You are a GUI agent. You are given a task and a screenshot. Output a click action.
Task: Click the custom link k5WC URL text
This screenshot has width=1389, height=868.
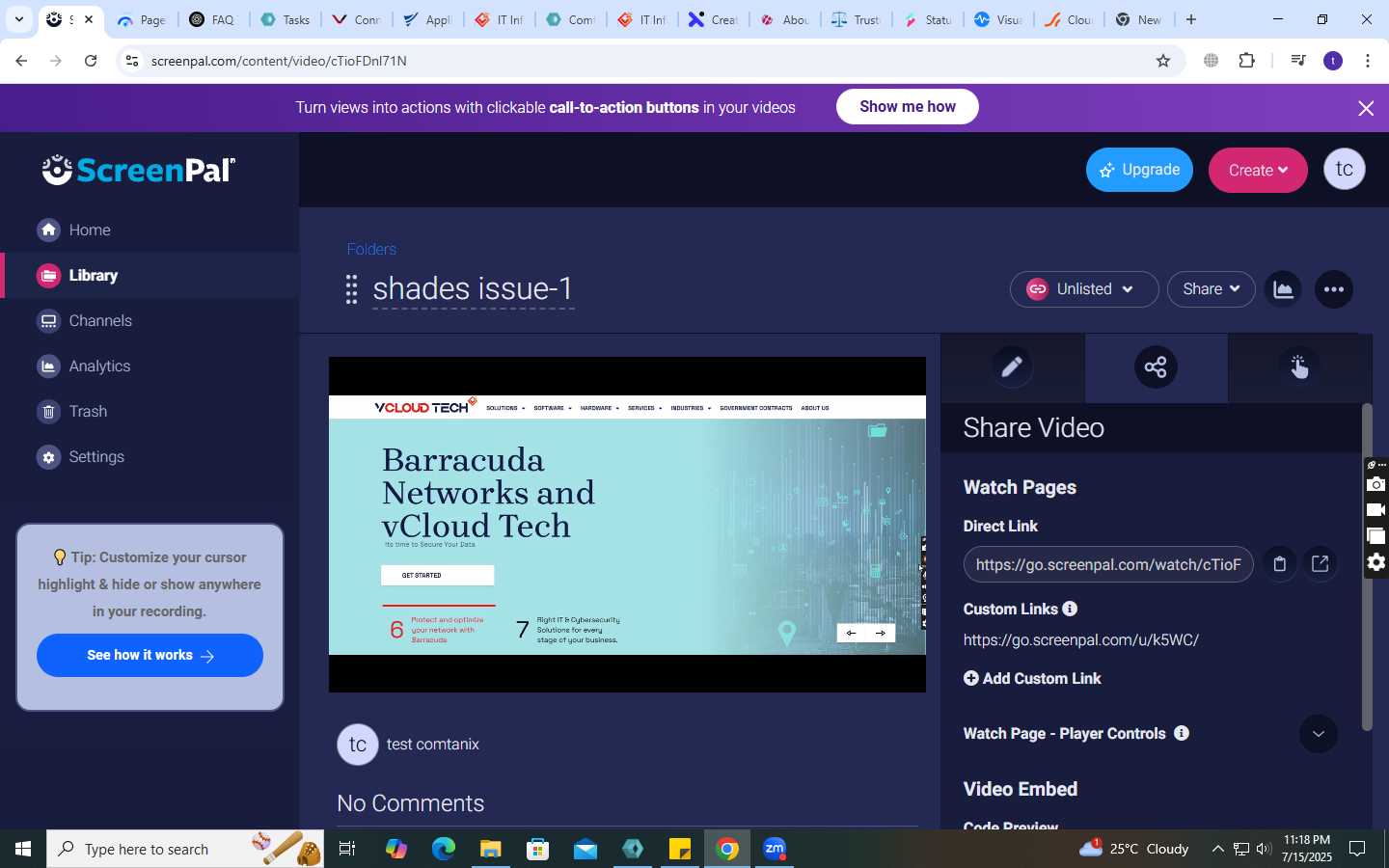1081,639
